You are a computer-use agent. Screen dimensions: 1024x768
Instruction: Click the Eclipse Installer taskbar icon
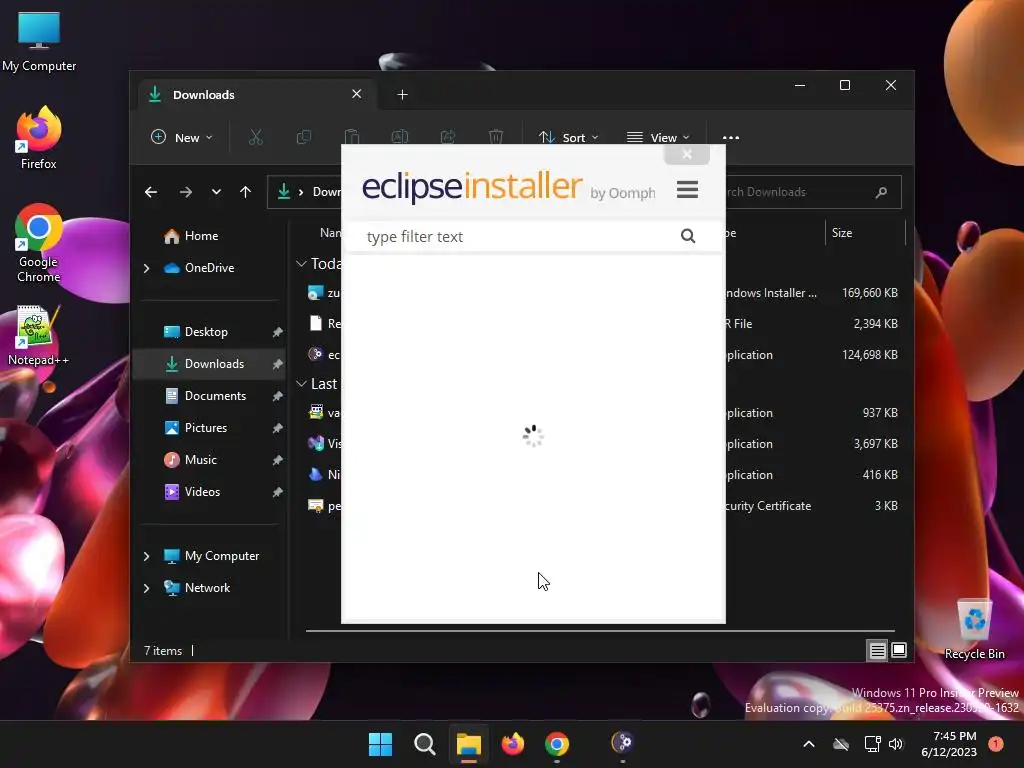(x=622, y=743)
